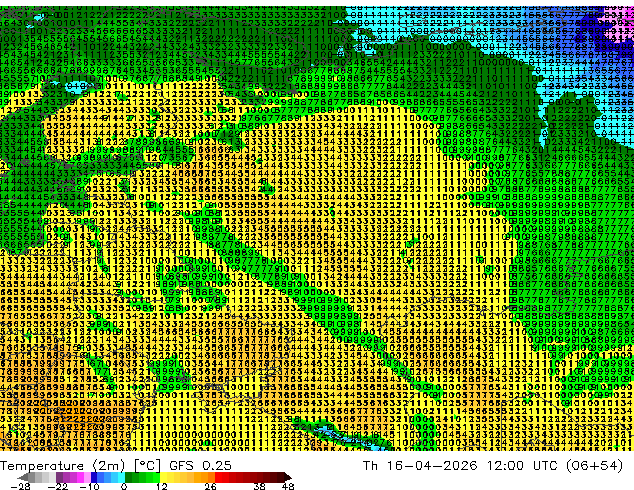The image size is (634, 490).
Task: Click the left gray arrow end of legend
Action: click(23, 477)
